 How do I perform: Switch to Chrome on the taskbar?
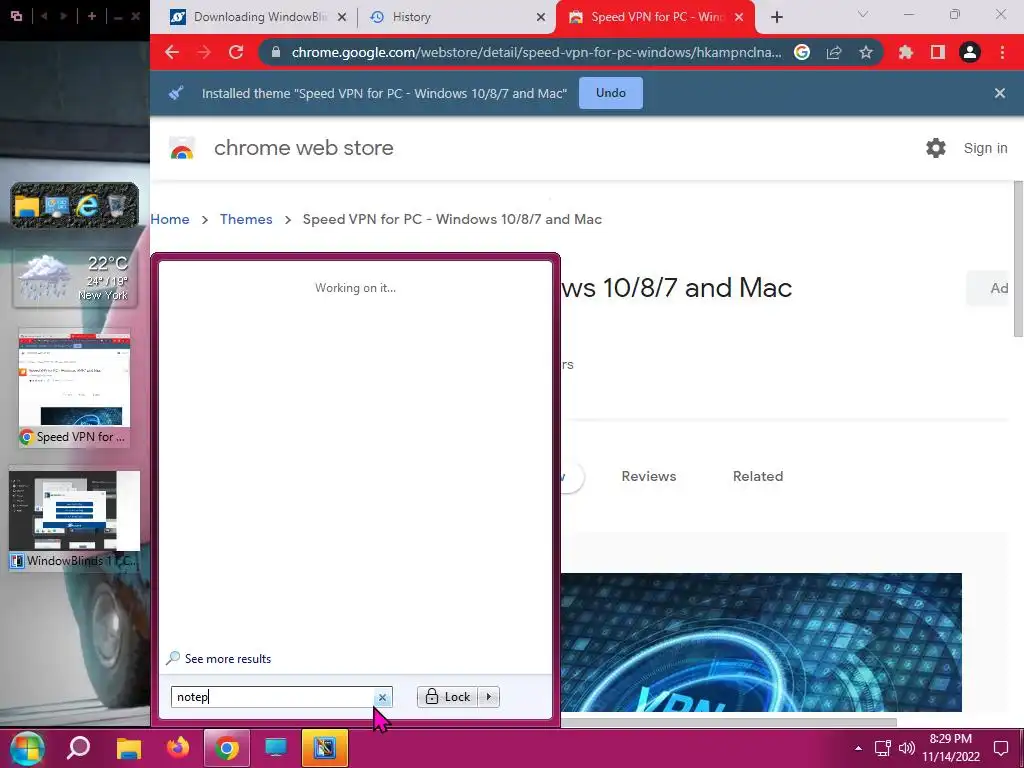coord(227,748)
